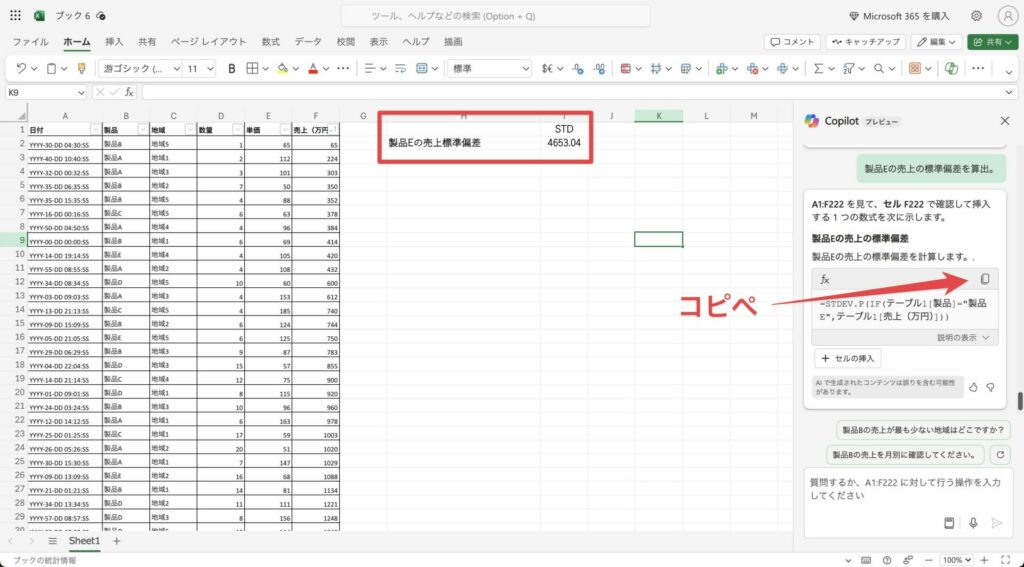Toggle wrap text
The image size is (1024, 567).
tap(400, 69)
